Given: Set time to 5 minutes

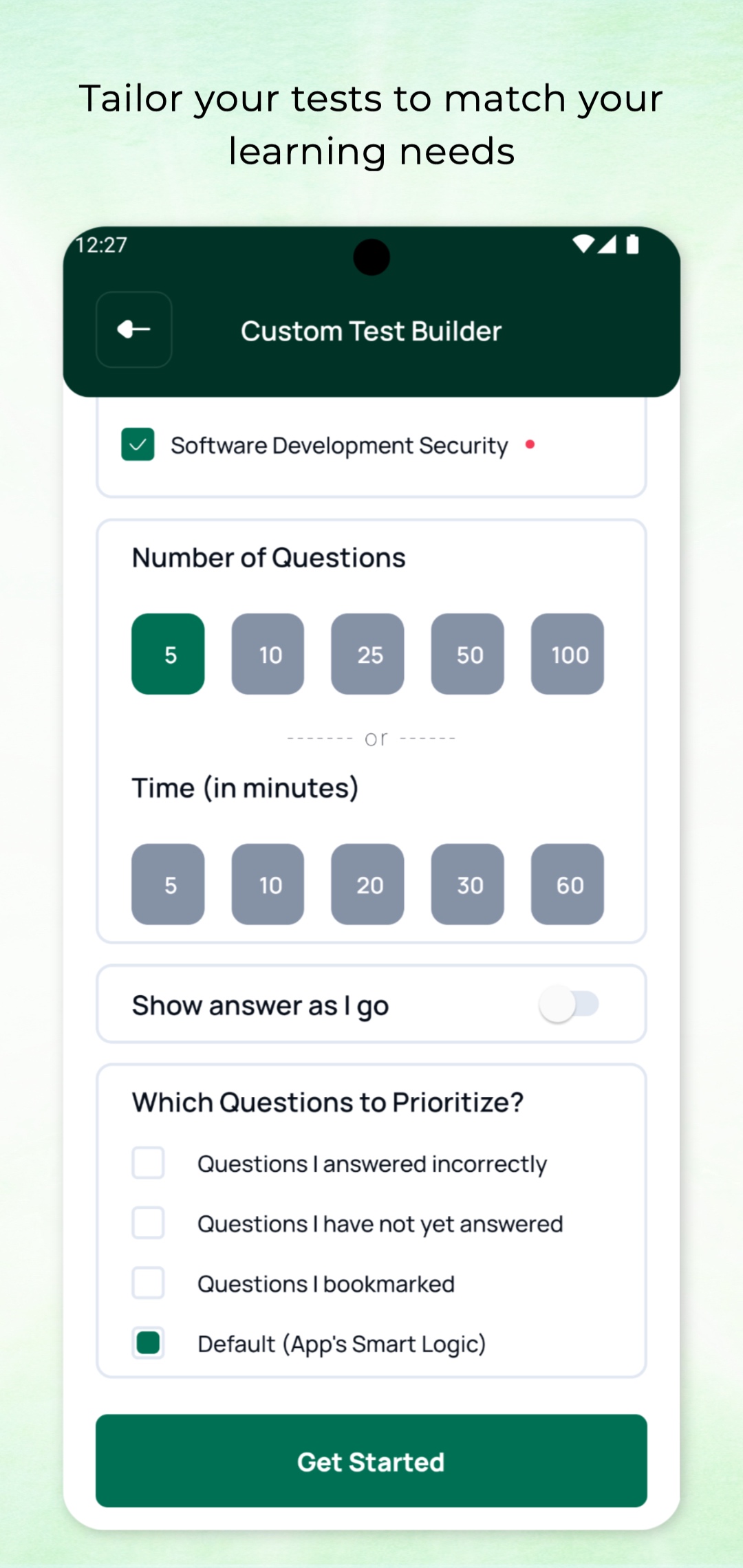Looking at the screenshot, I should point(168,884).
